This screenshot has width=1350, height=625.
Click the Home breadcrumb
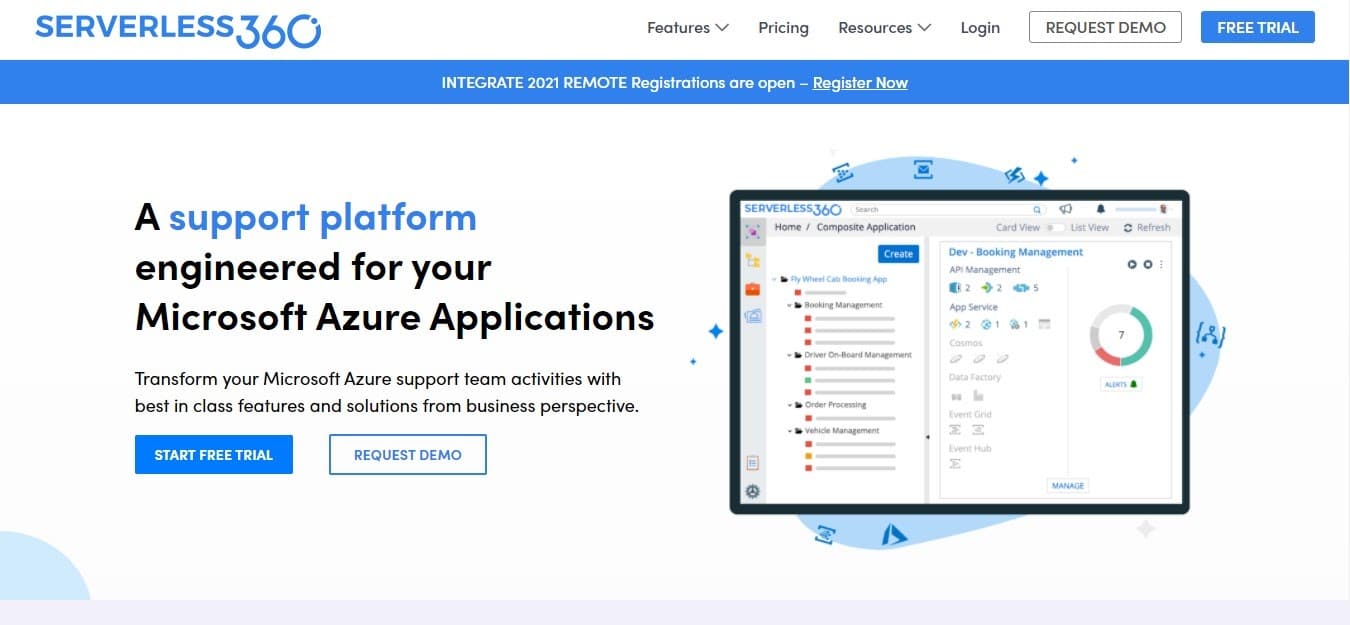(x=788, y=227)
